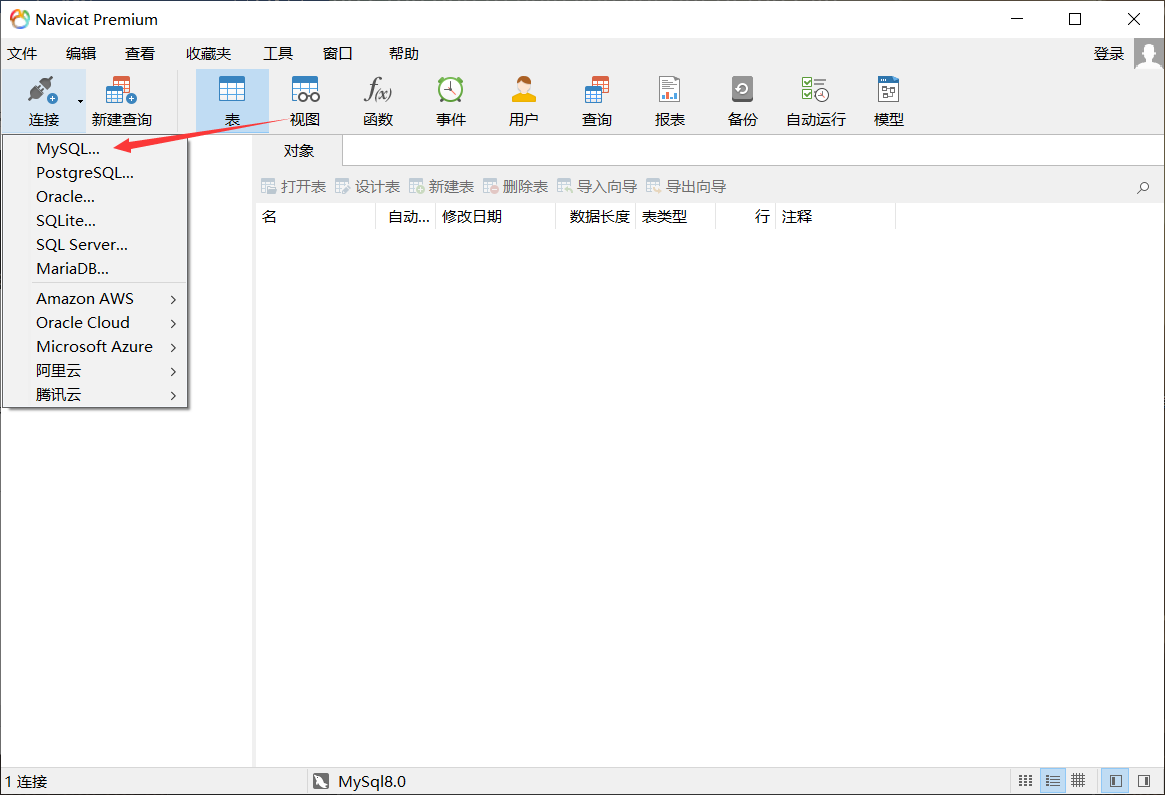Screen dimensions: 1165x795
Task: Sort by the 数据长度 column header
Action: click(x=595, y=217)
